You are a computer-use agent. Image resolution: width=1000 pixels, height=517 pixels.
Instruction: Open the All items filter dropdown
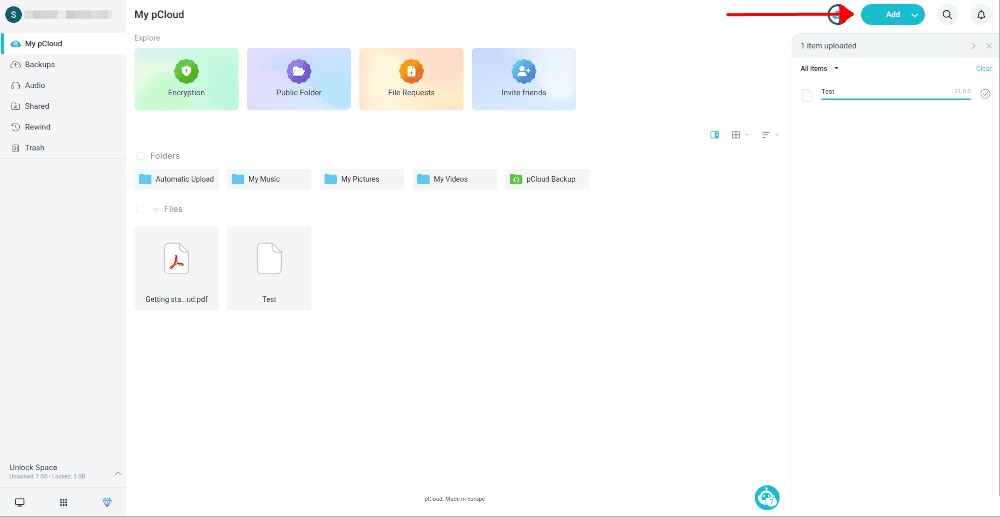[x=820, y=68]
